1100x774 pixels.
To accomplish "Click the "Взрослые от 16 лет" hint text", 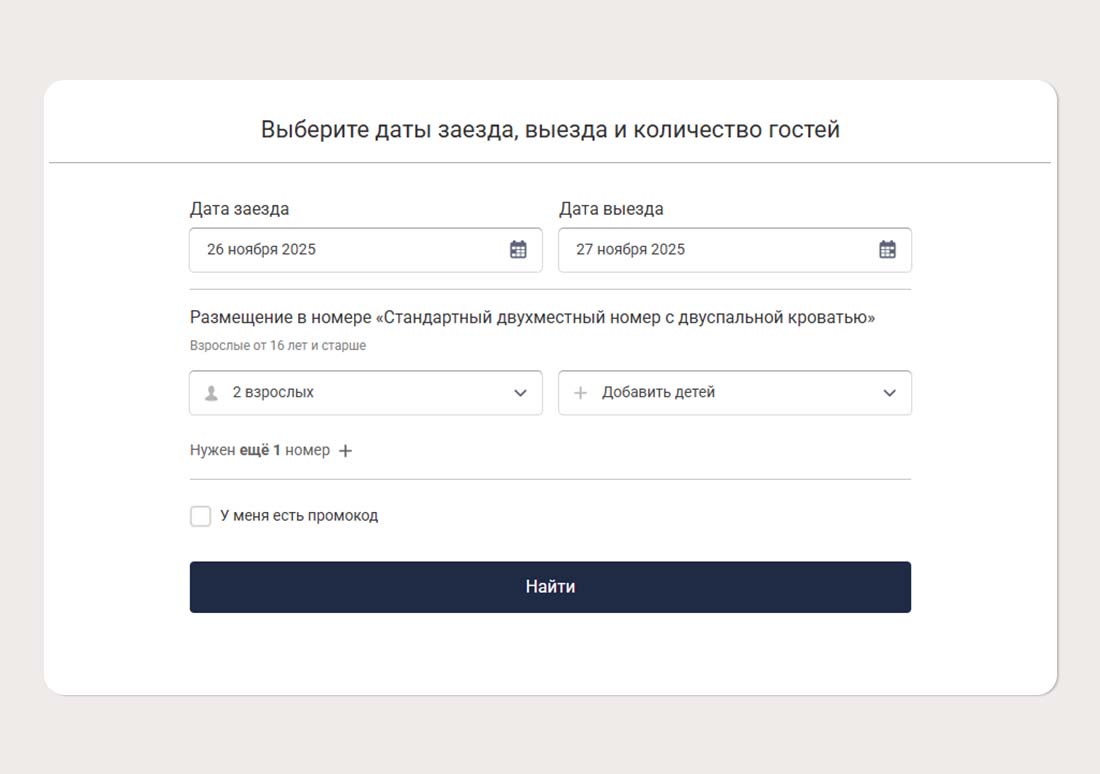I will (278, 346).
